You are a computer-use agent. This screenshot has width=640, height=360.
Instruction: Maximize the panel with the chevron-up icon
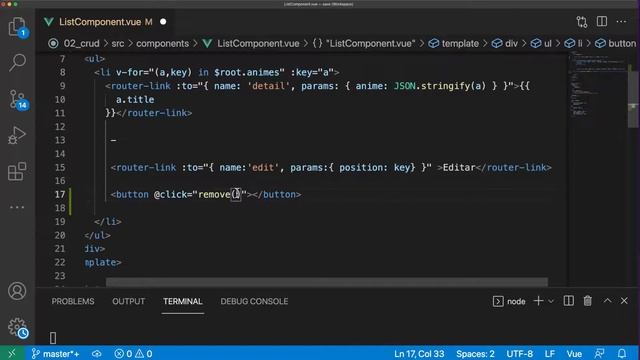point(607,301)
